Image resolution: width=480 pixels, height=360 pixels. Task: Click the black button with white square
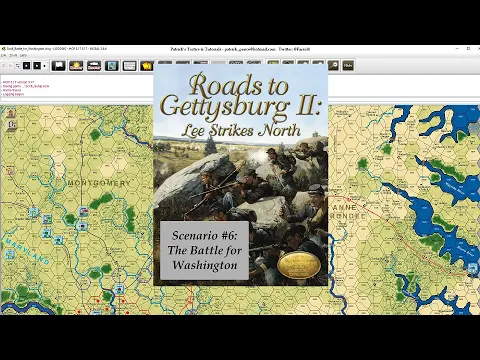pos(27,66)
